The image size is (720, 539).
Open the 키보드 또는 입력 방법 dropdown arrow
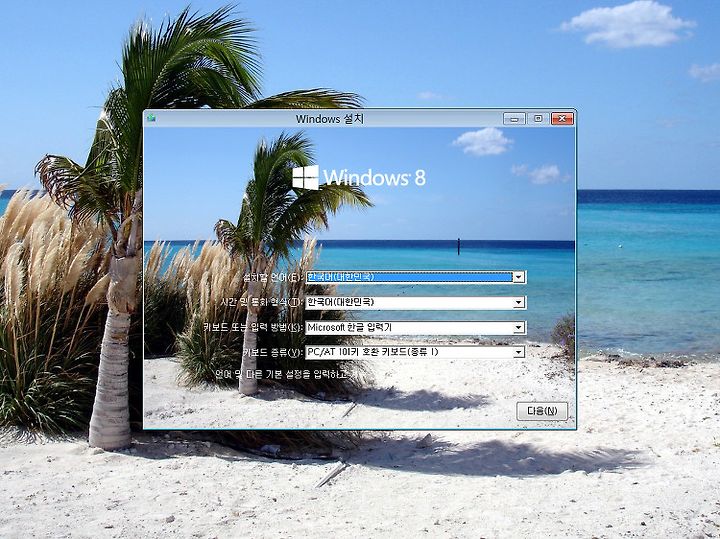[519, 328]
